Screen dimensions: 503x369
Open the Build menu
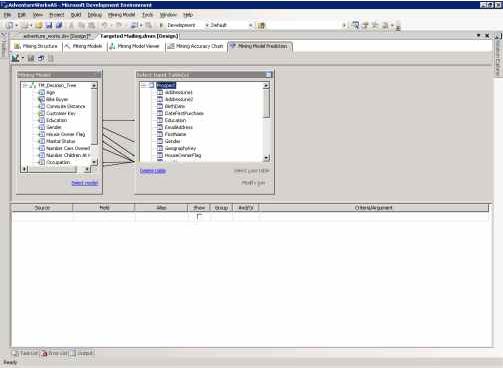[x=76, y=15]
